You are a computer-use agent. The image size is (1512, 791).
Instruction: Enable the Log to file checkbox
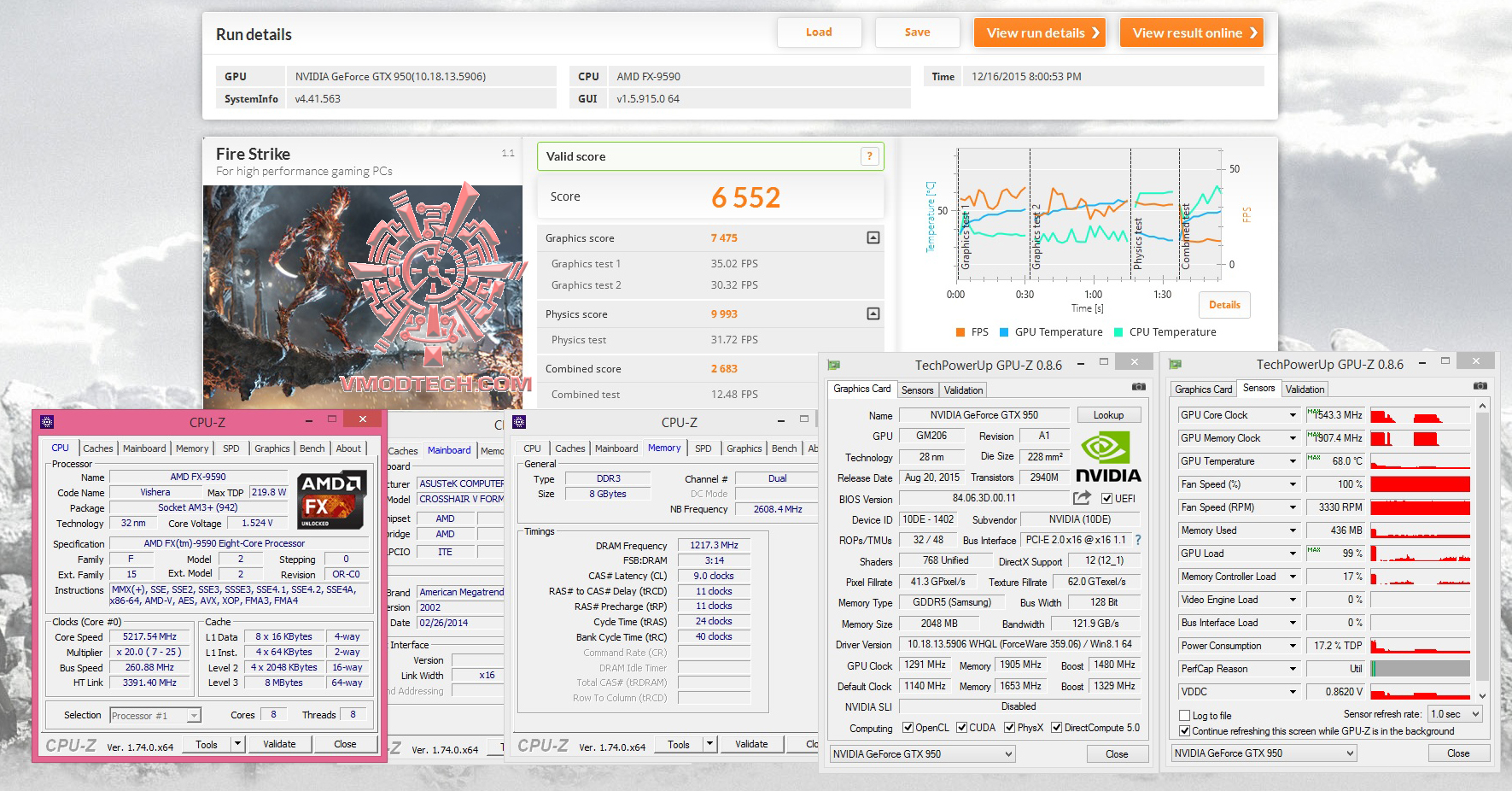(x=1184, y=716)
